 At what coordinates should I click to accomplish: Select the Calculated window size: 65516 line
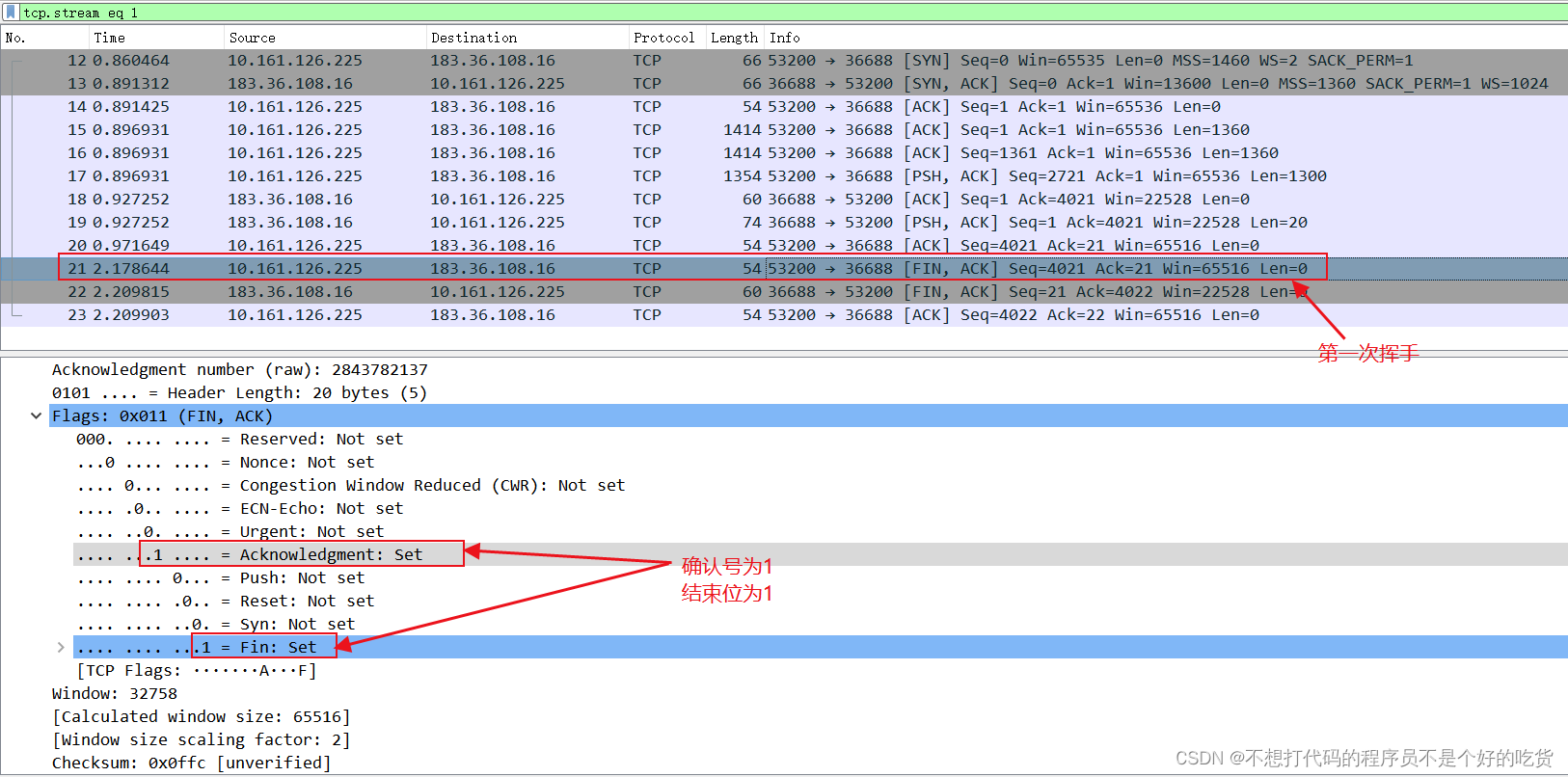(x=201, y=717)
